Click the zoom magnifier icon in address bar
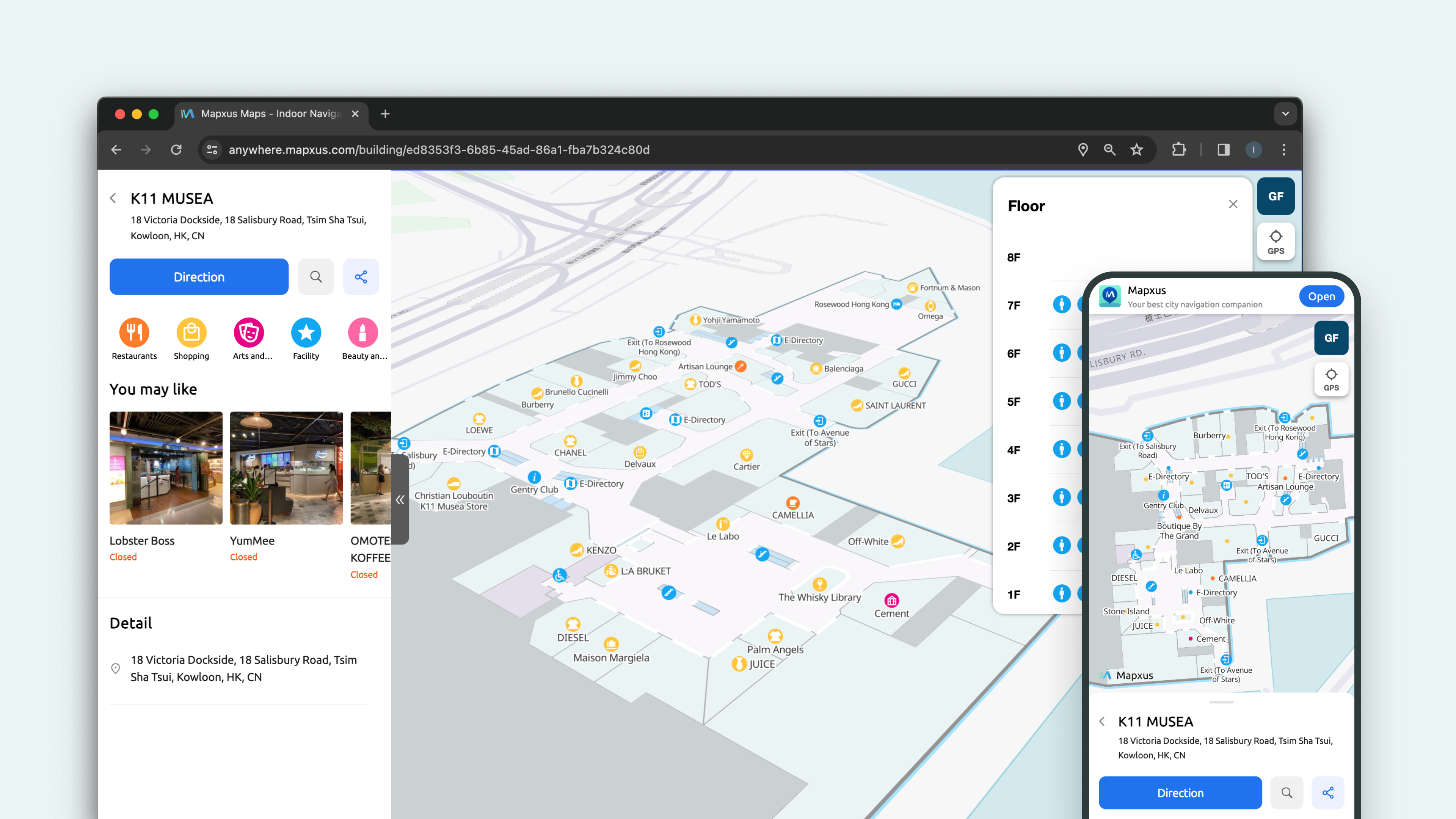This screenshot has height=819, width=1456. click(1109, 150)
